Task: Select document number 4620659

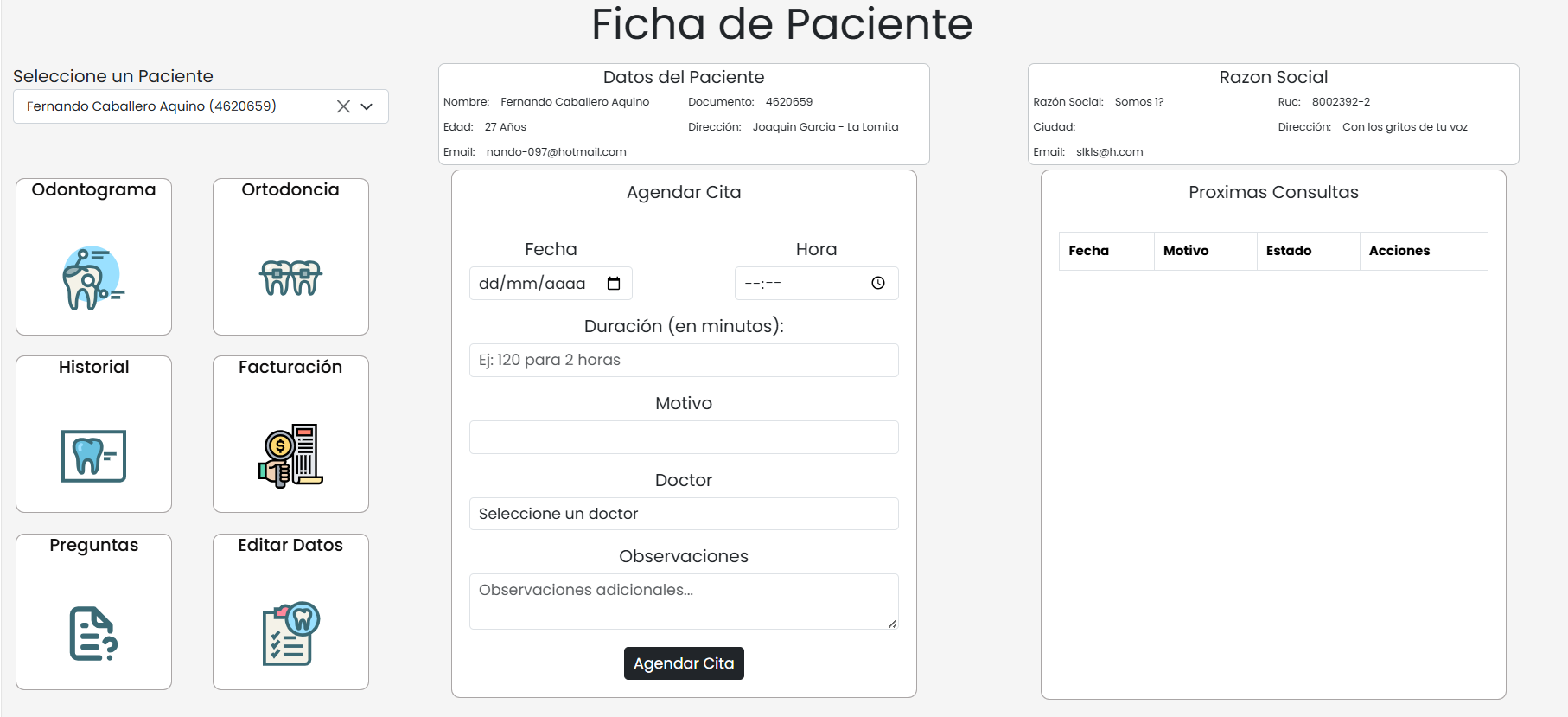Action: click(x=788, y=102)
